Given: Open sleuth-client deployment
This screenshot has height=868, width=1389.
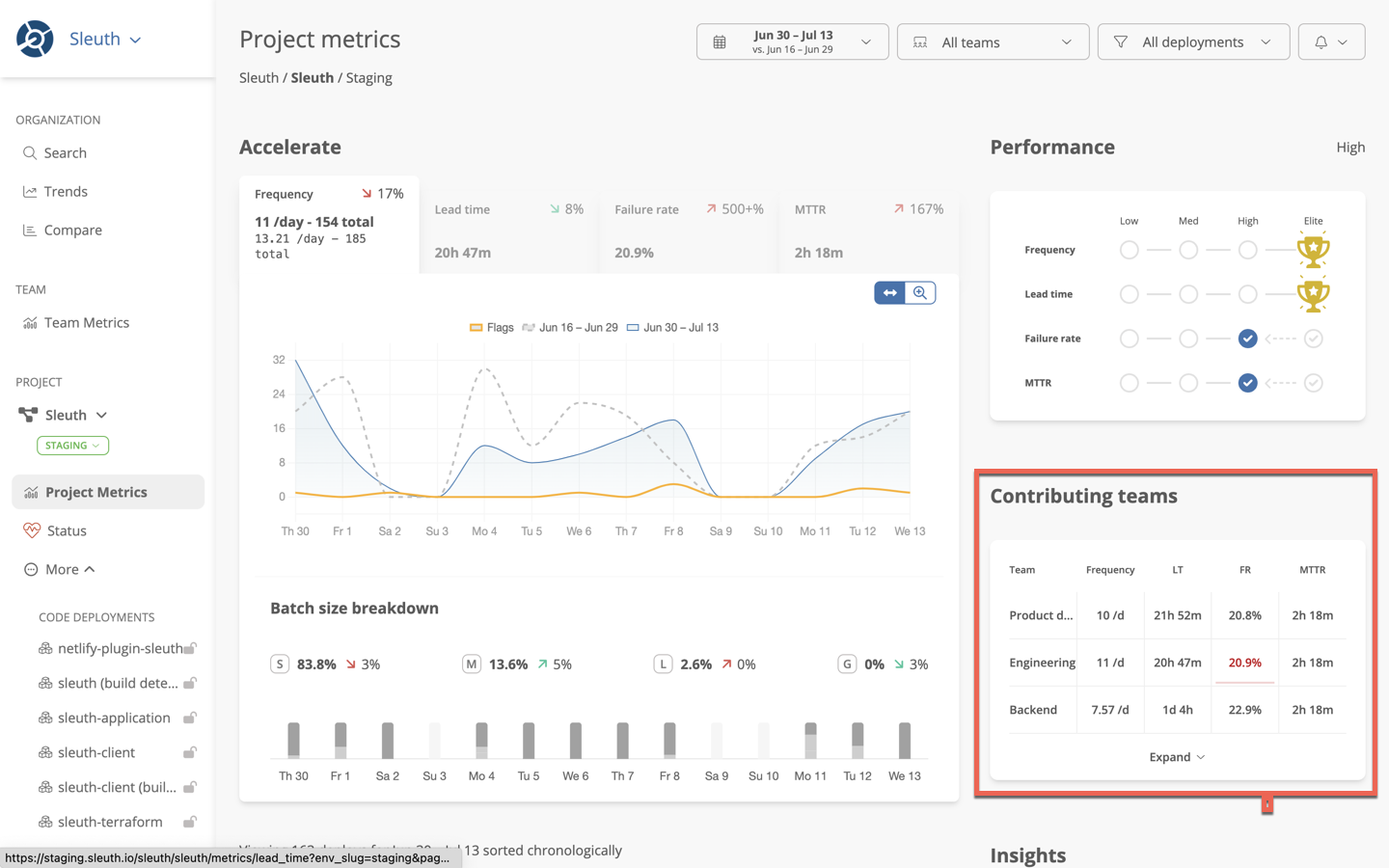Looking at the screenshot, I should coord(95,752).
